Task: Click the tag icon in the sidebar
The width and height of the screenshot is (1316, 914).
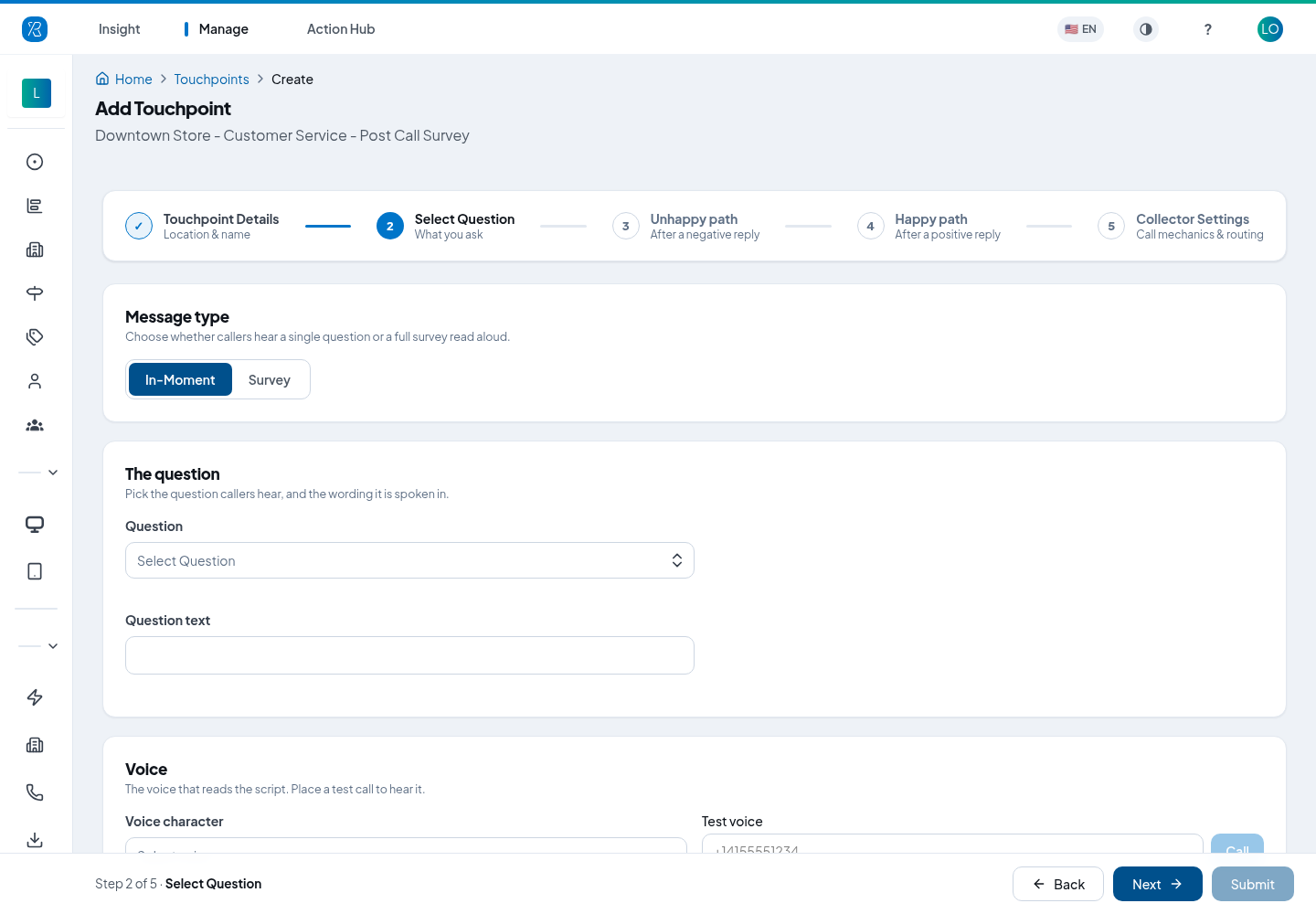Action: point(35,337)
